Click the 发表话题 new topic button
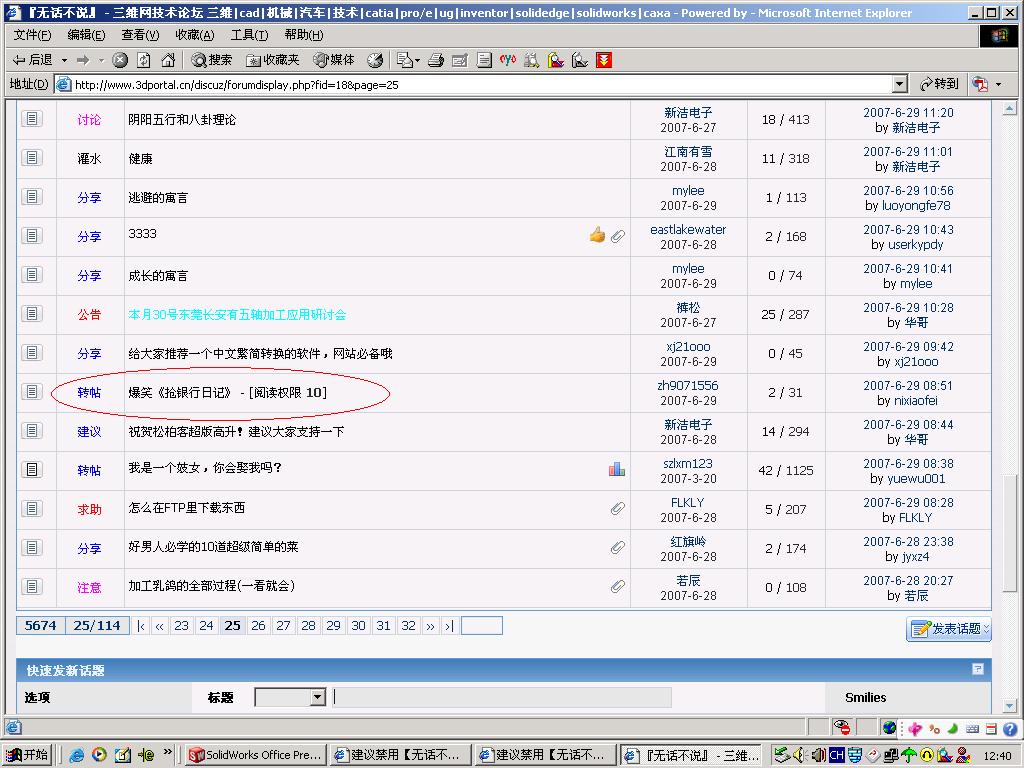 pos(948,628)
